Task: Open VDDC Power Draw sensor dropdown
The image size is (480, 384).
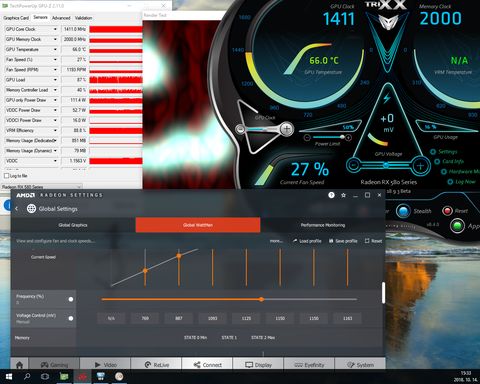Action: tap(55, 110)
